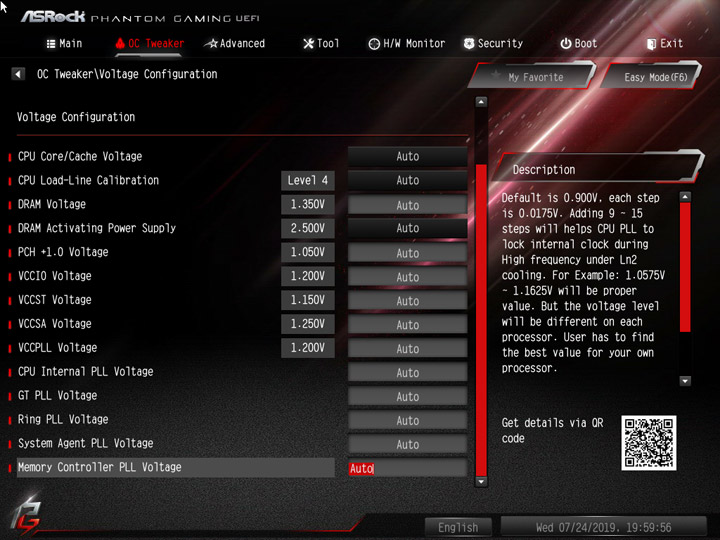
Task: Open DRAM Activating Power Supply Auto dropdown
Action: (x=408, y=228)
